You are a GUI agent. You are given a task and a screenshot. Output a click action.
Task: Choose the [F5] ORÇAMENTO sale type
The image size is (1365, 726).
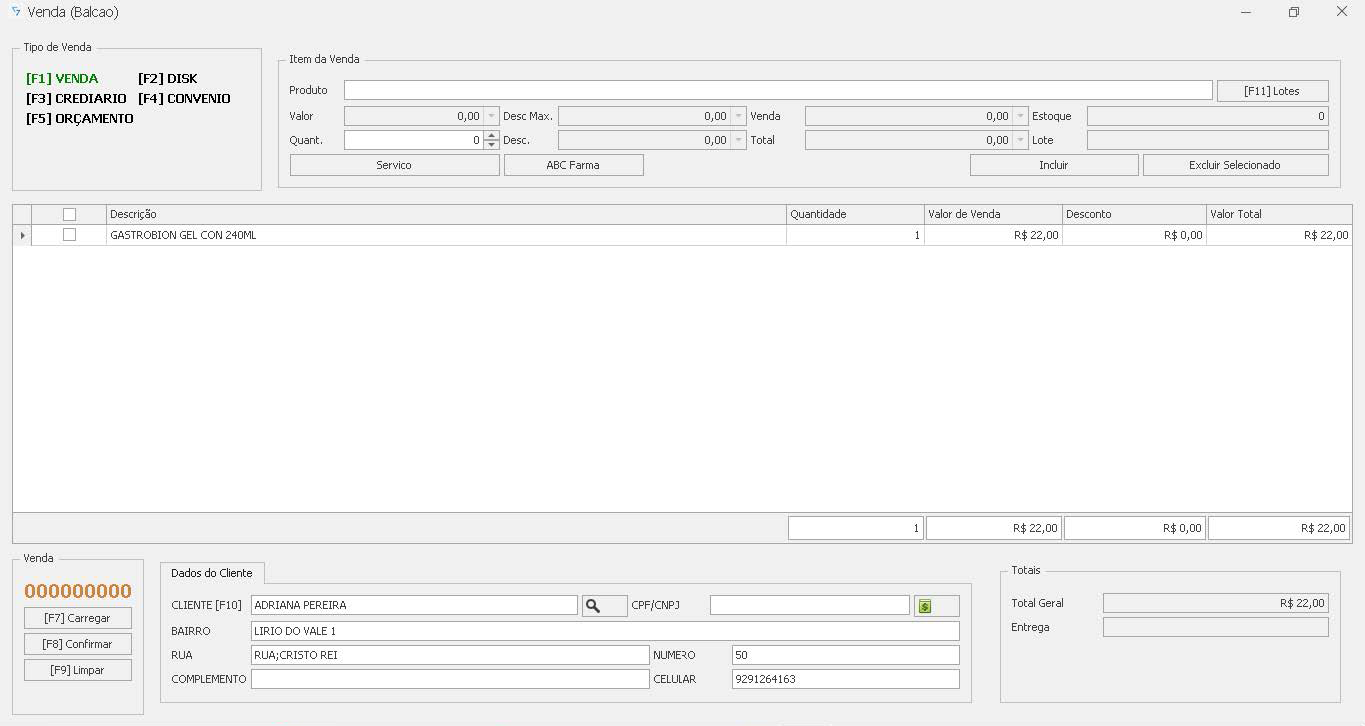[79, 118]
